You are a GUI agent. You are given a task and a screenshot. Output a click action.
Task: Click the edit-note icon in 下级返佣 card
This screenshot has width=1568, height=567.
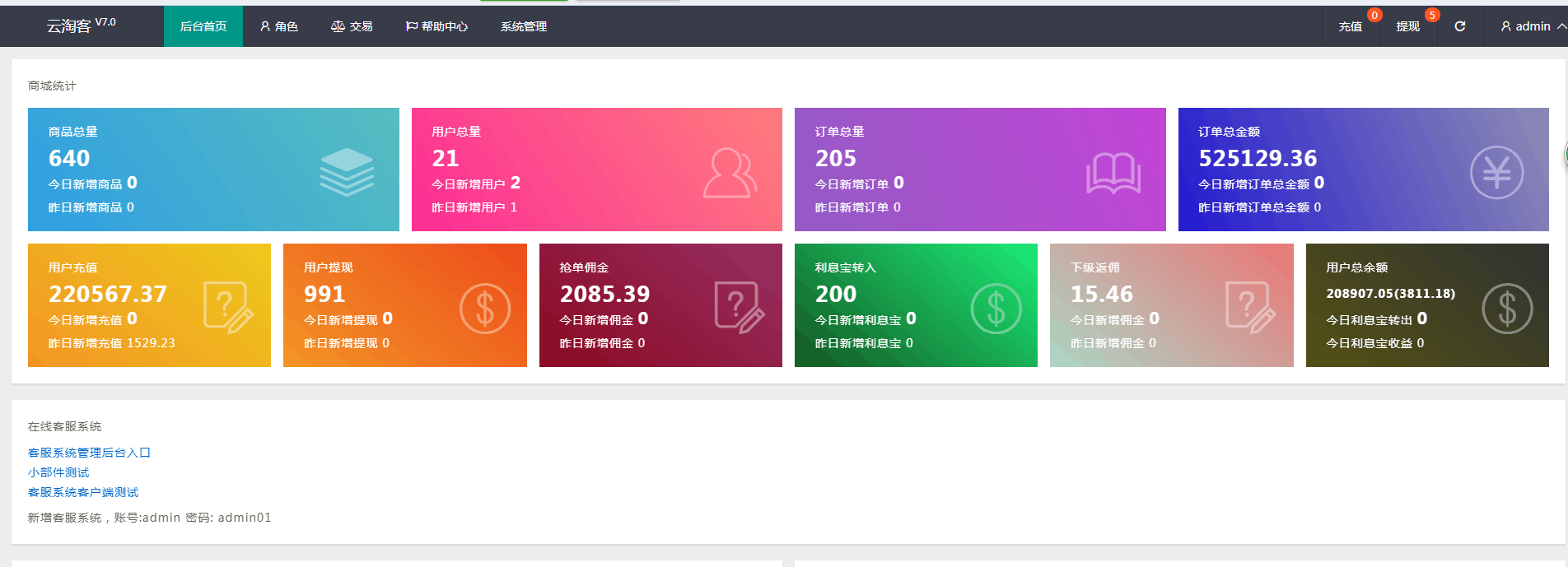pos(1250,308)
